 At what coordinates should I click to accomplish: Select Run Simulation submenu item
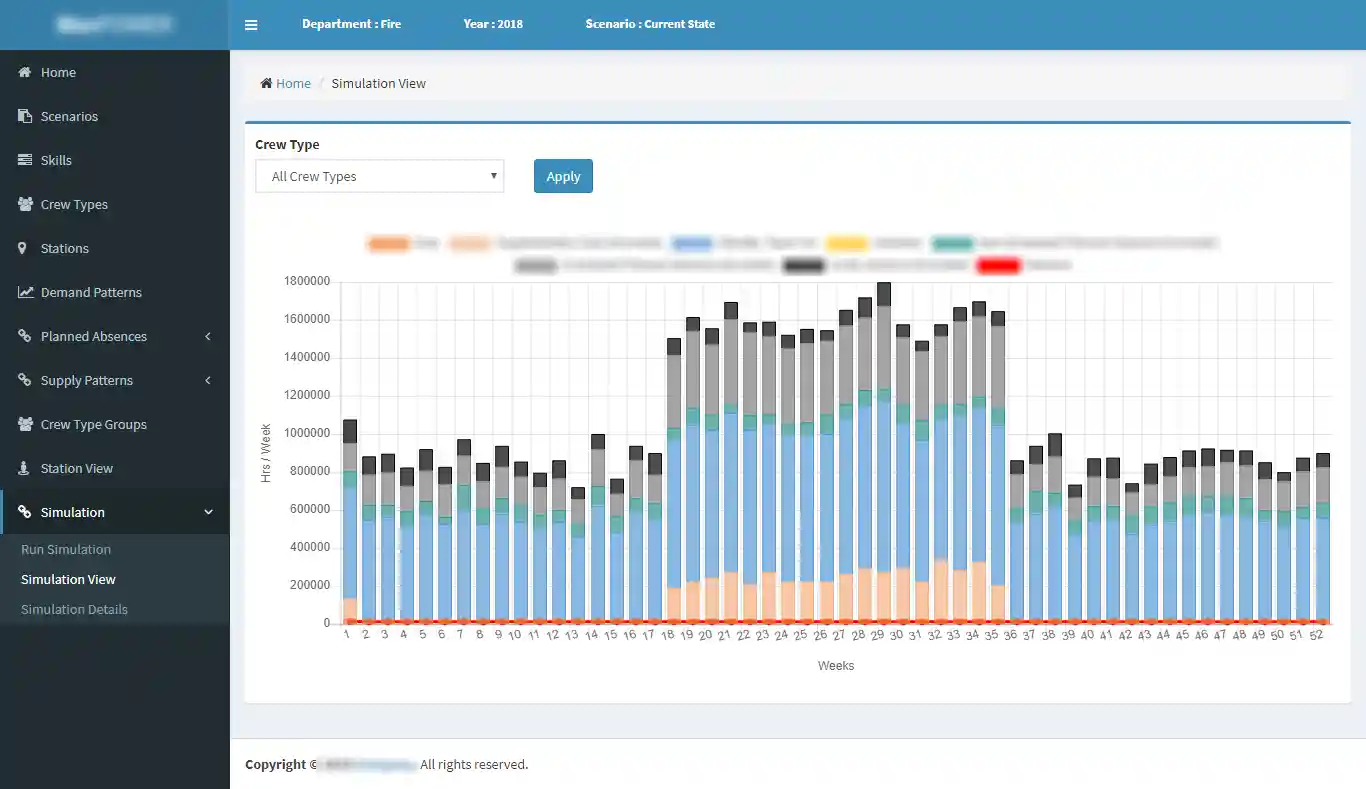[x=66, y=549]
